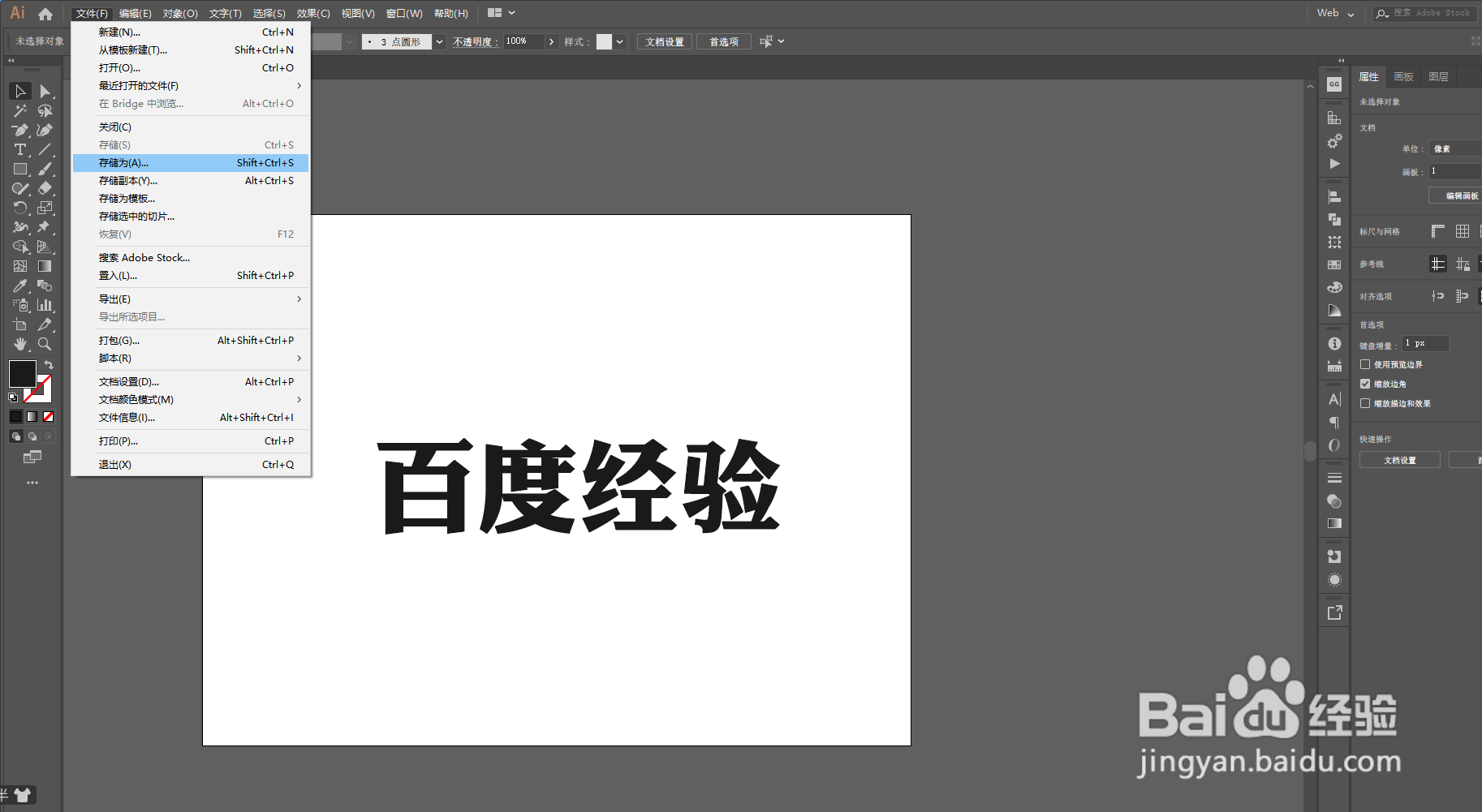Activate the Hand tool
1482x812 pixels.
click(x=20, y=343)
